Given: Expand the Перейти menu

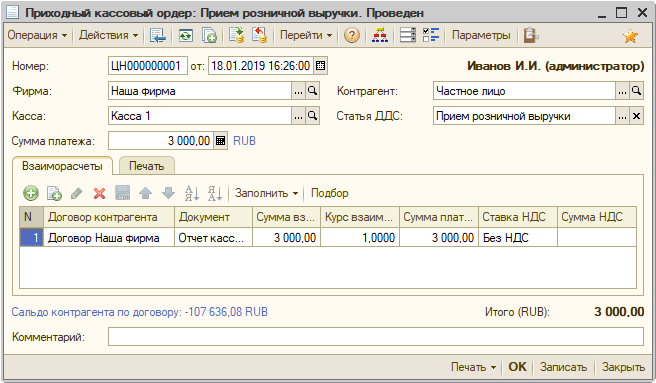Looking at the screenshot, I should pos(306,35).
